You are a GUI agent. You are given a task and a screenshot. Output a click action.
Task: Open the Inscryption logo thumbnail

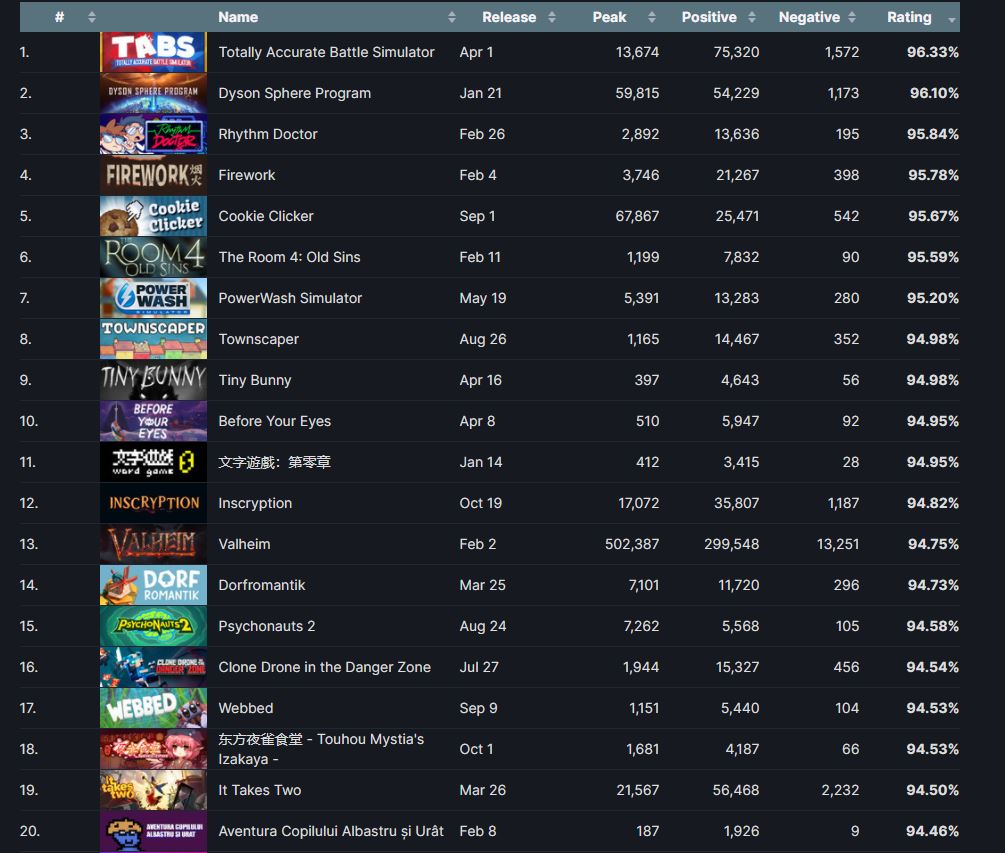coord(153,503)
